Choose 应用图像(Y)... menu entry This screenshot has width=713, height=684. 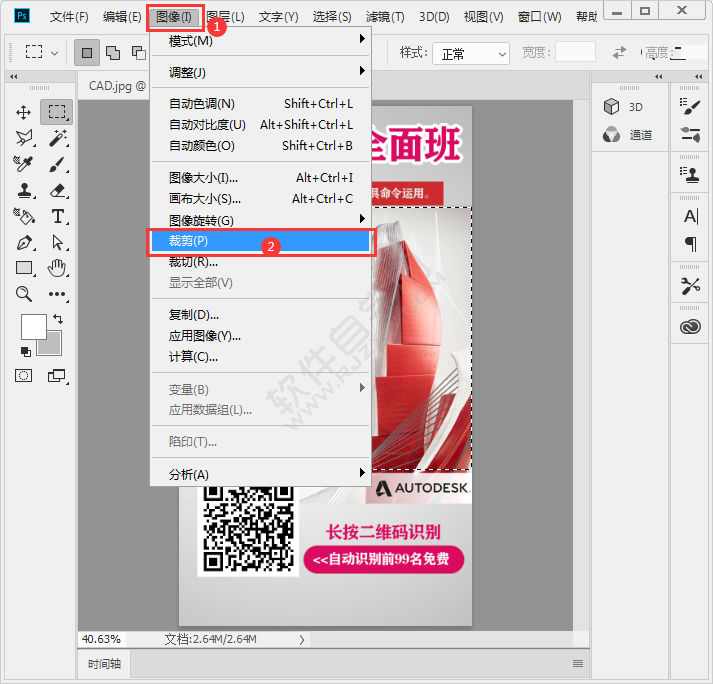(261, 336)
